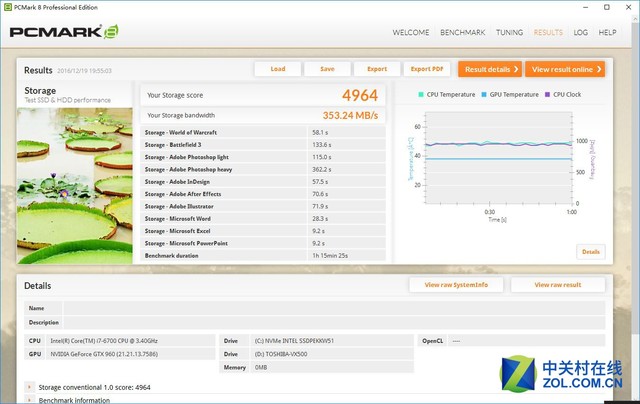Click the results timestamp 2016/12/19
The height and width of the screenshot is (404, 640).
84,71
